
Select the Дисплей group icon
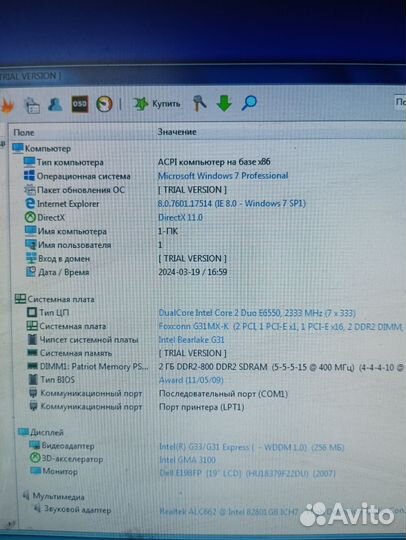23,432
